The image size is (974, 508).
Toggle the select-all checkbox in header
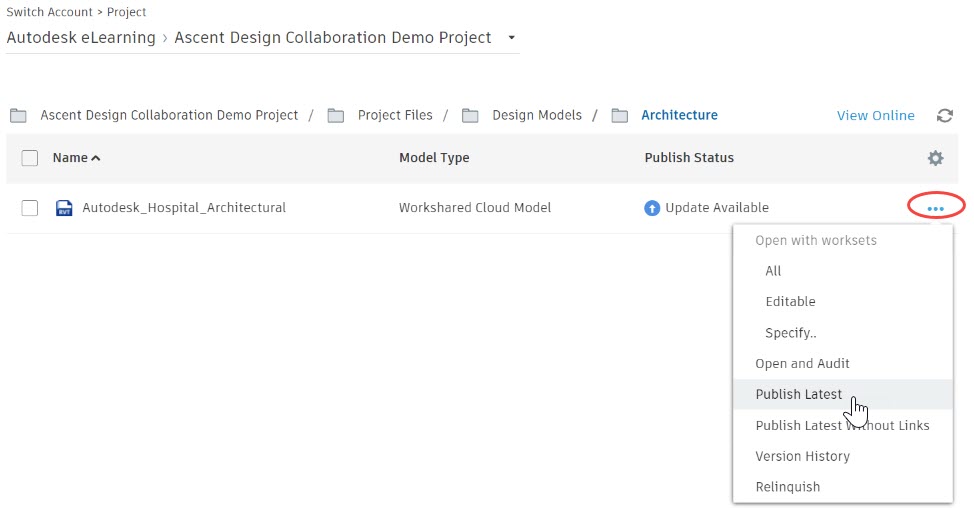pos(29,158)
